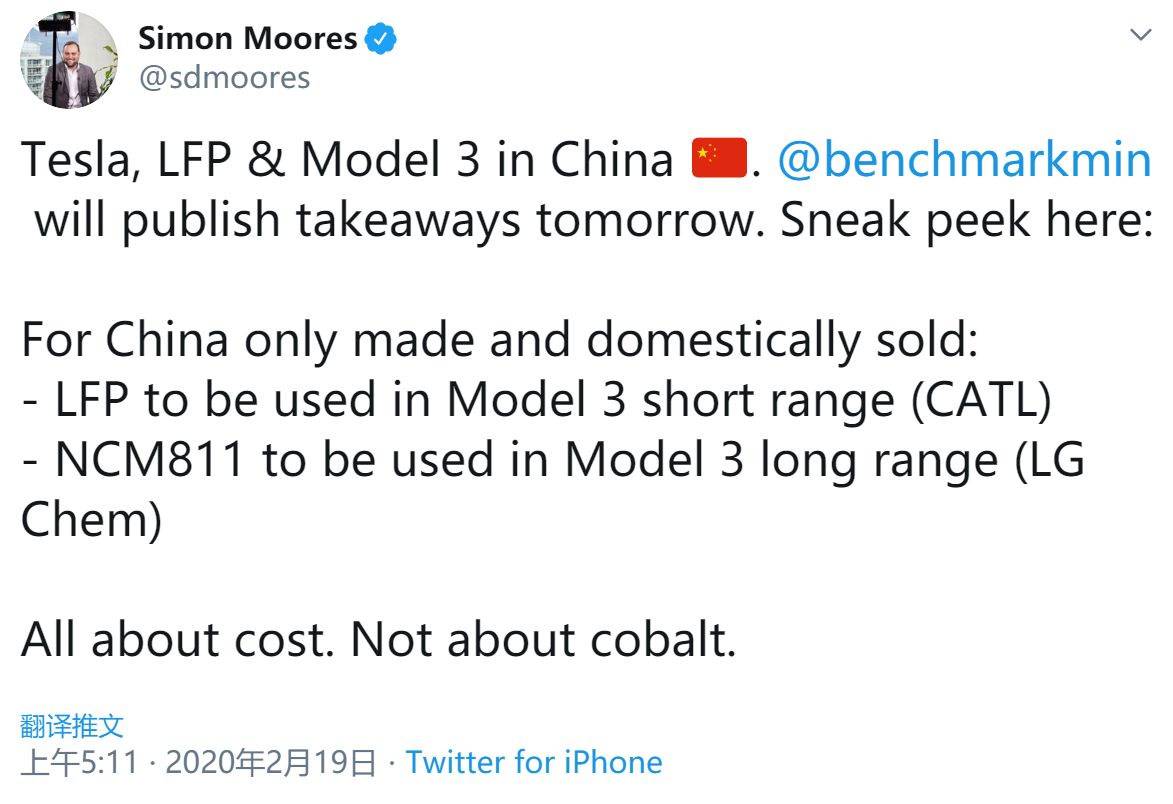This screenshot has height=804, width=1173.
Task: Open the @benchmarkmin mention link
Action: [963, 160]
